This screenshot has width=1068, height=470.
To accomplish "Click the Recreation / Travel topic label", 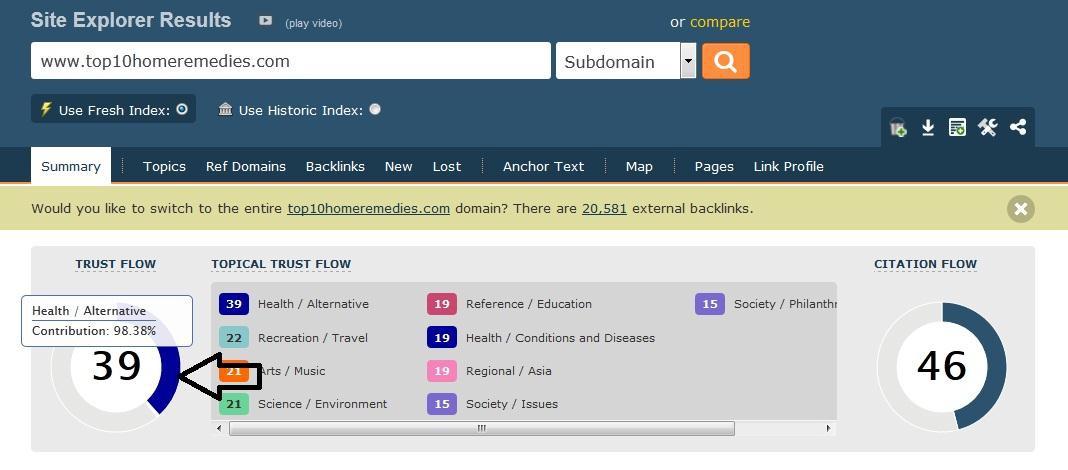I will 313,338.
